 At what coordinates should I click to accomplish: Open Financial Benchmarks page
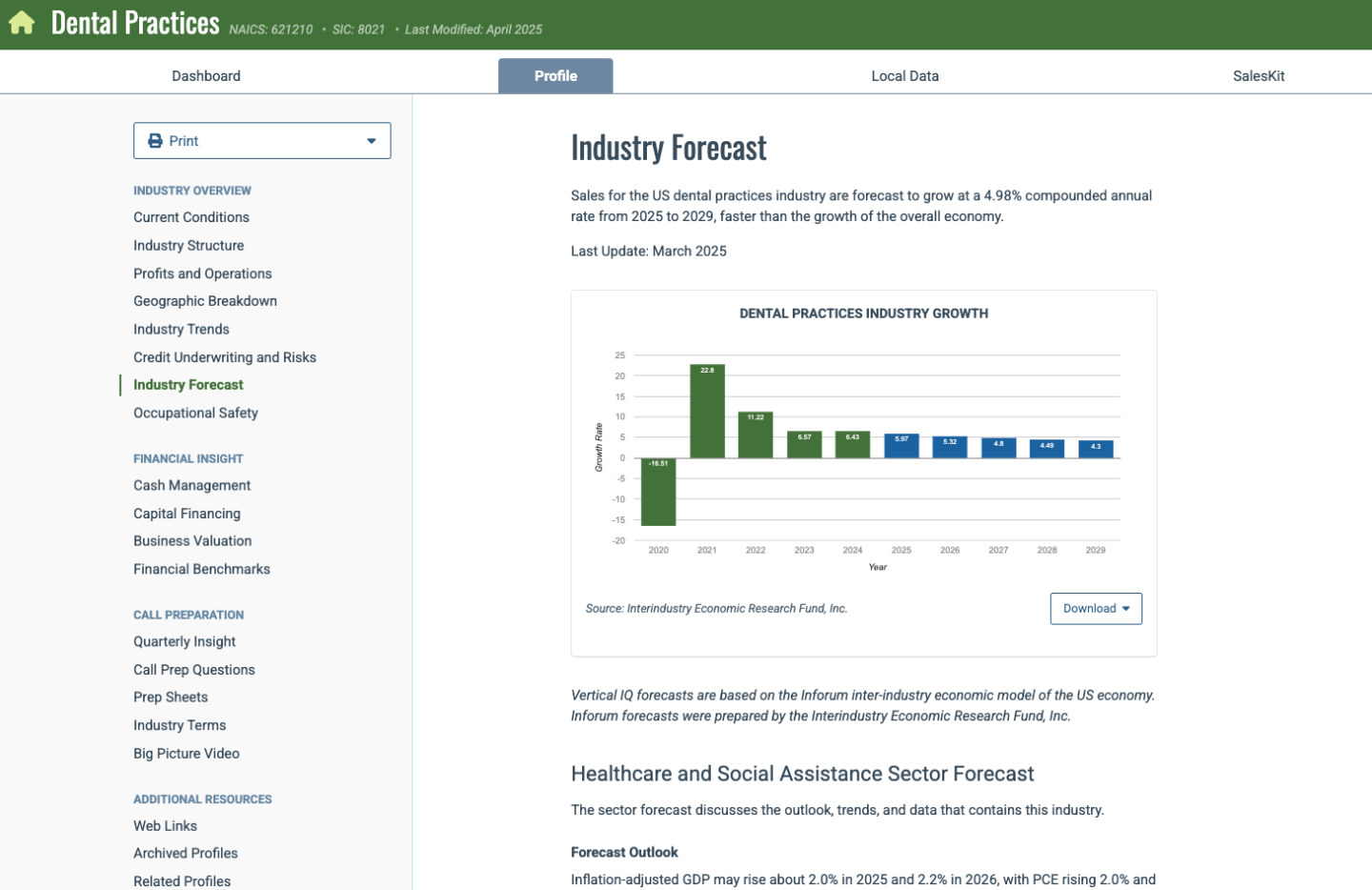(x=202, y=569)
